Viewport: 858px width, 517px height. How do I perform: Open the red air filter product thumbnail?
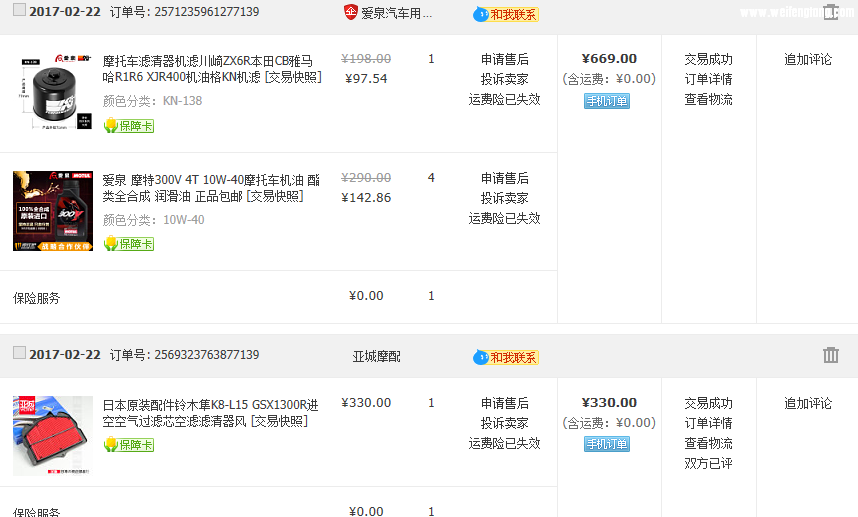click(x=52, y=436)
